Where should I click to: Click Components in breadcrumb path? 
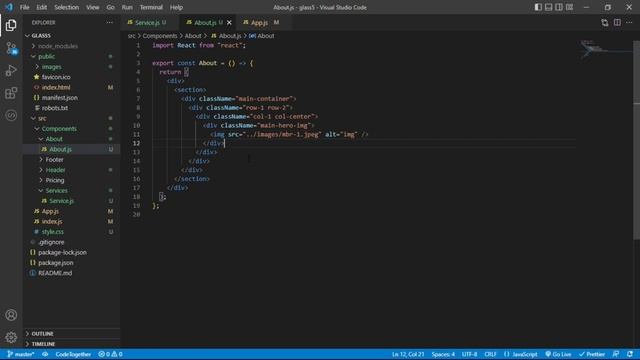[160, 36]
